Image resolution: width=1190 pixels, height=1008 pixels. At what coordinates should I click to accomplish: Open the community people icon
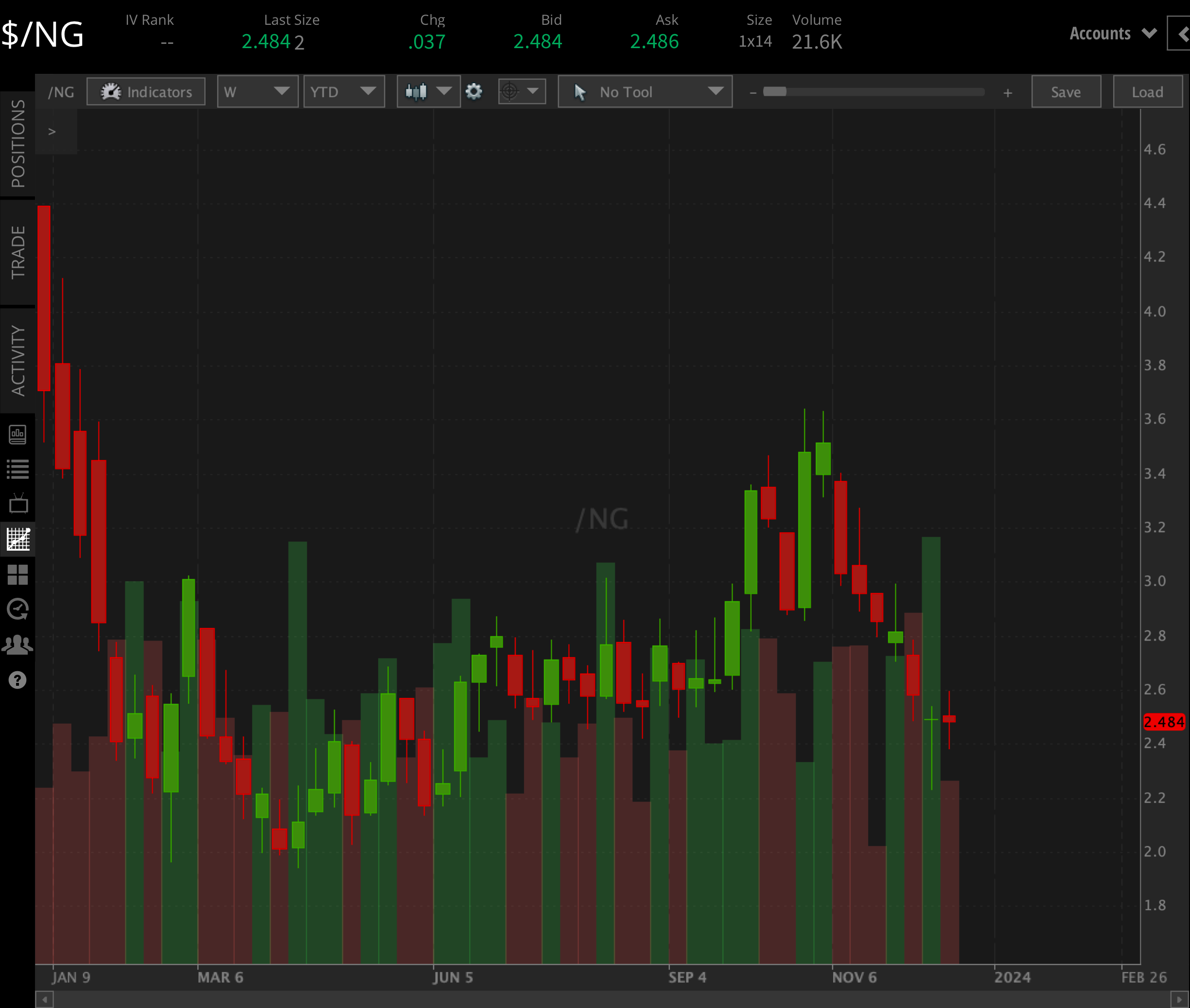point(17,644)
